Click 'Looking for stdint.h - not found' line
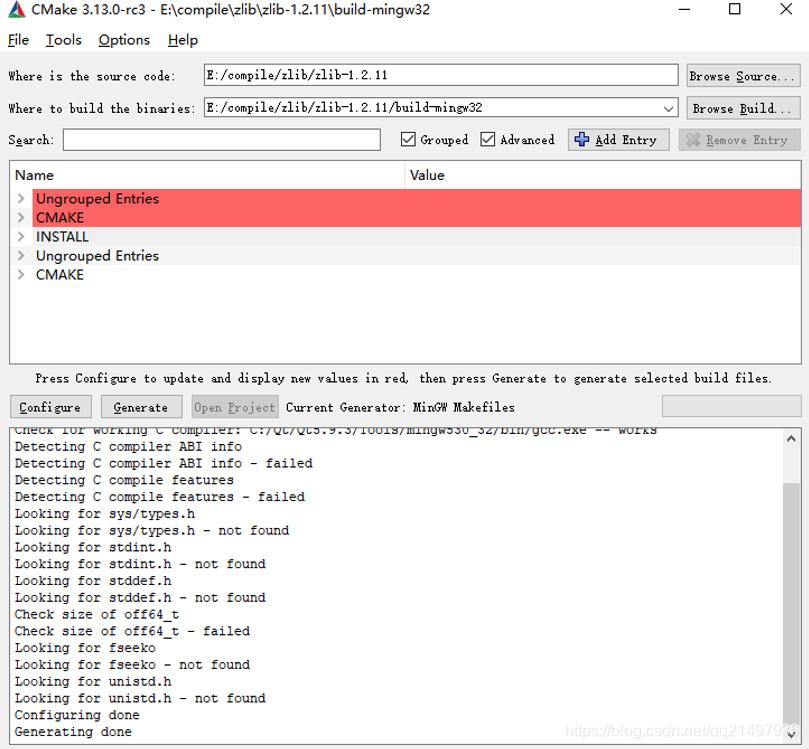Viewport: 809px width, 749px height. pos(140,564)
